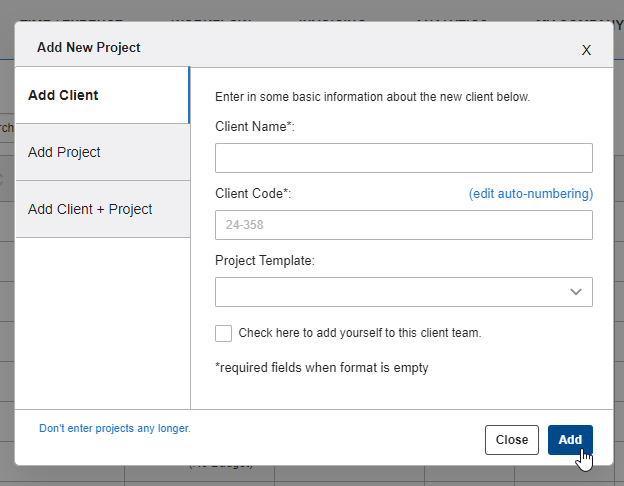This screenshot has height=486, width=624.
Task: Click the 'Client Code*:' field label
Action: pyautogui.click(x=253, y=193)
